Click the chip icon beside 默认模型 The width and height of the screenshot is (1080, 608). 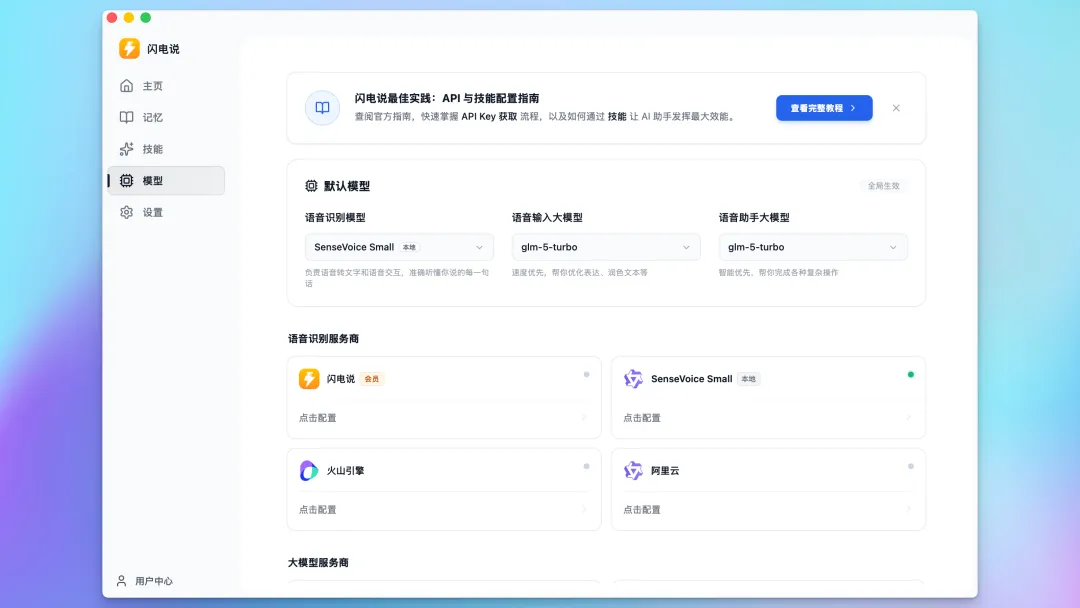[311, 186]
